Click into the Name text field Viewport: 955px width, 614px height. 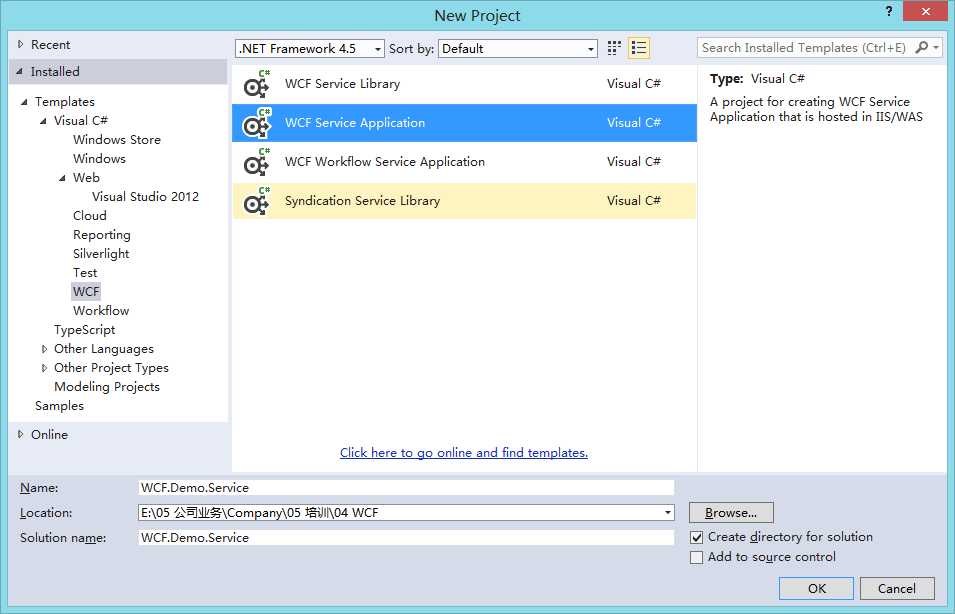click(x=406, y=488)
